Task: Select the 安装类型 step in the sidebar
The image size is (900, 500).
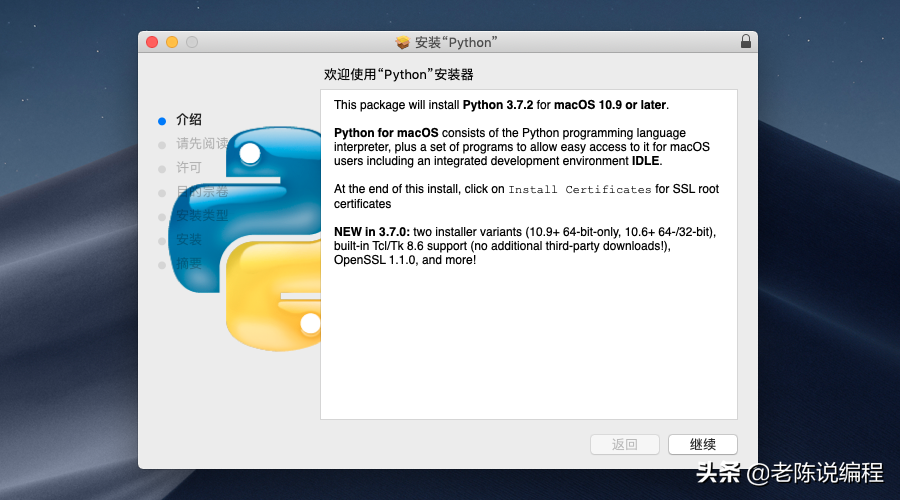Action: point(202,216)
